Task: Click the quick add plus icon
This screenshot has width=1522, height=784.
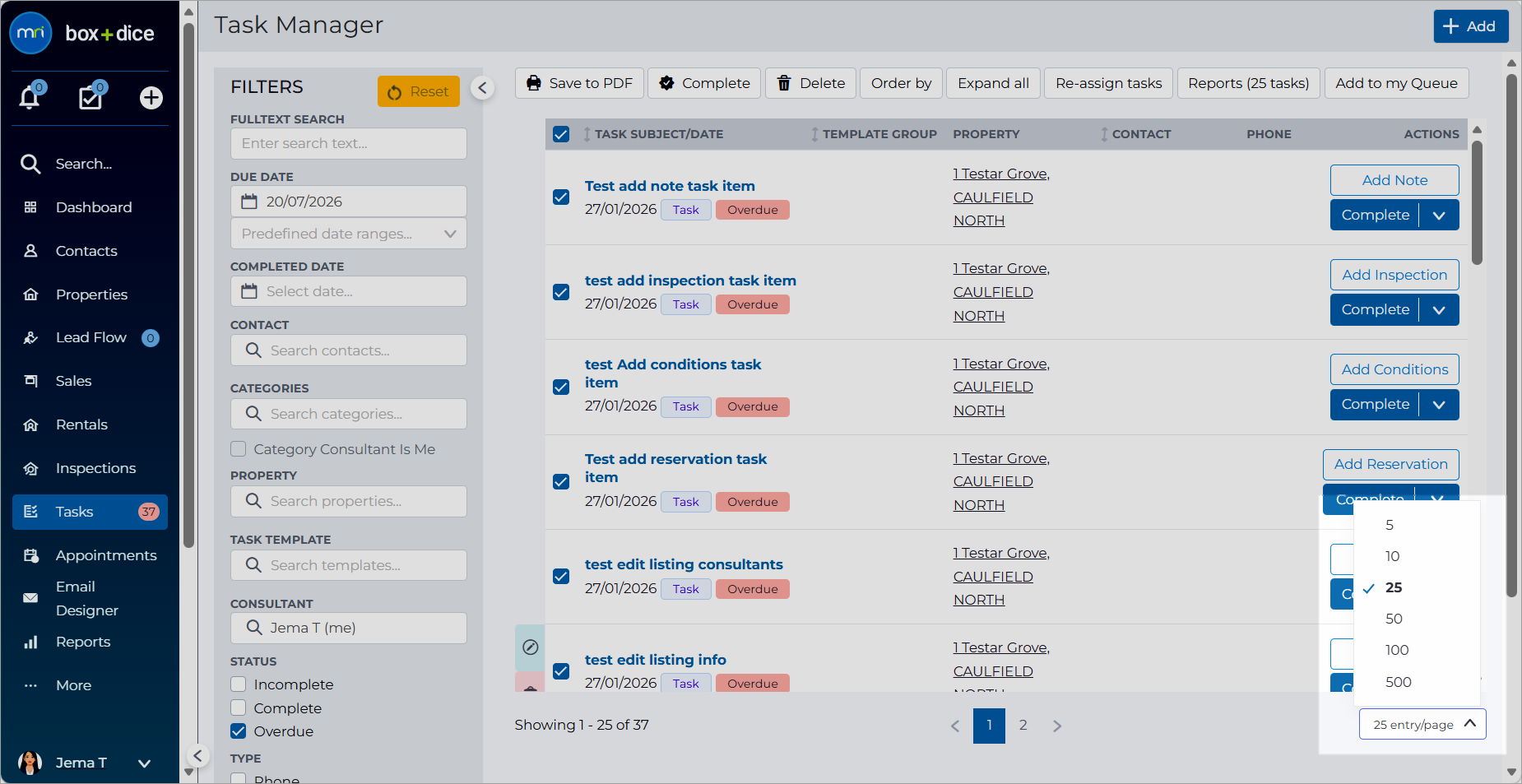Action: coord(151,98)
